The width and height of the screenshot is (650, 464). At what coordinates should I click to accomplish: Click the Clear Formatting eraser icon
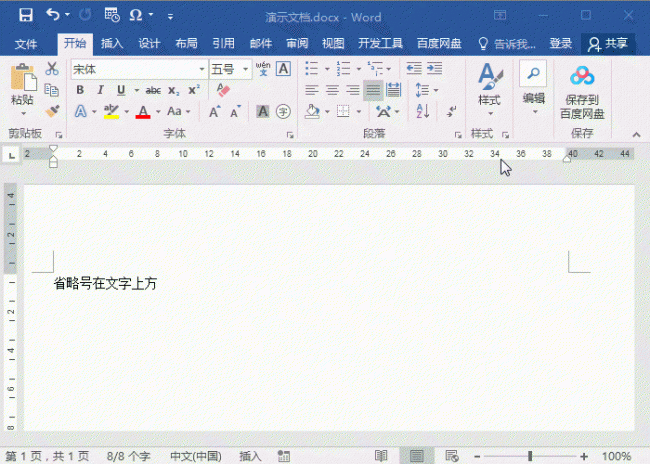223,90
